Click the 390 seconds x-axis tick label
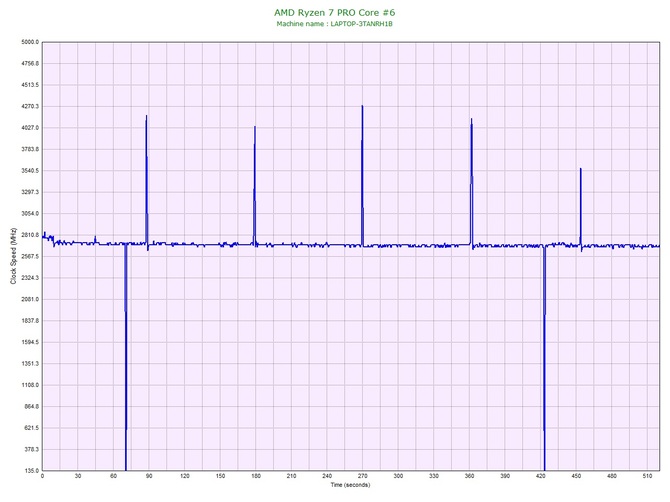 coord(505,476)
